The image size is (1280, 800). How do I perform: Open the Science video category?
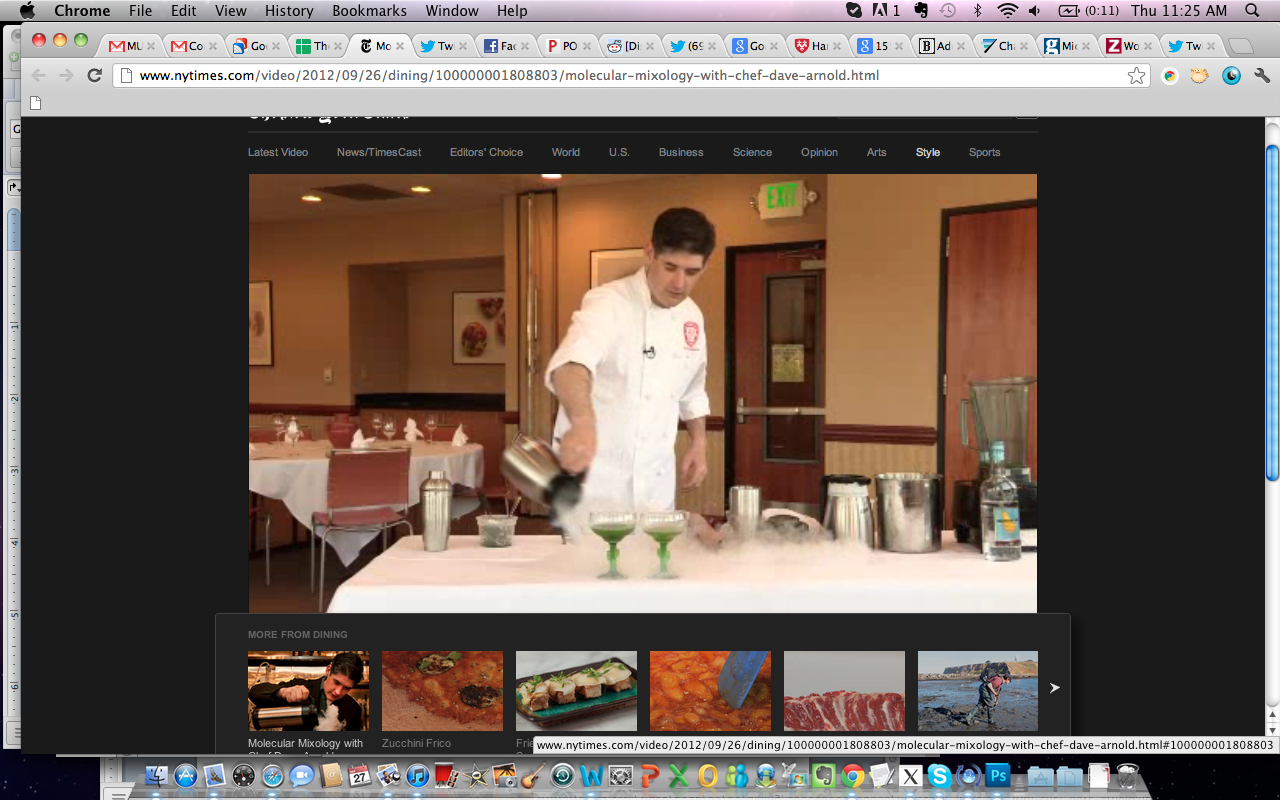click(752, 152)
